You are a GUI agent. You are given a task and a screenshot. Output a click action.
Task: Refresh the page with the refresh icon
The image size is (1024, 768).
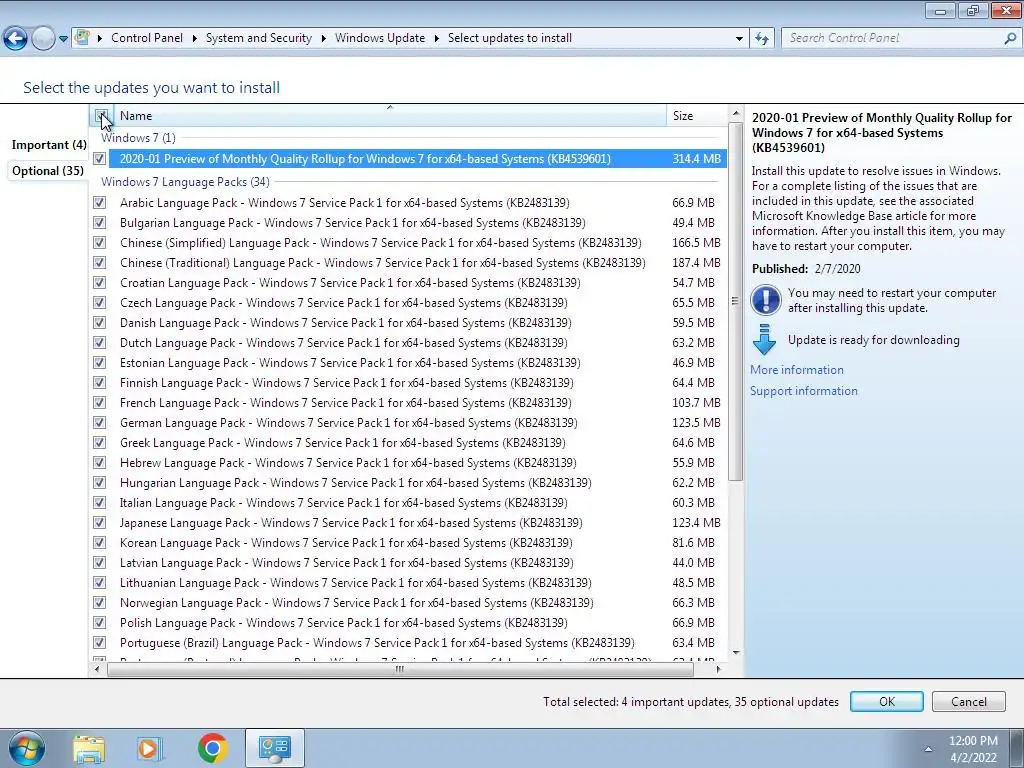761,39
